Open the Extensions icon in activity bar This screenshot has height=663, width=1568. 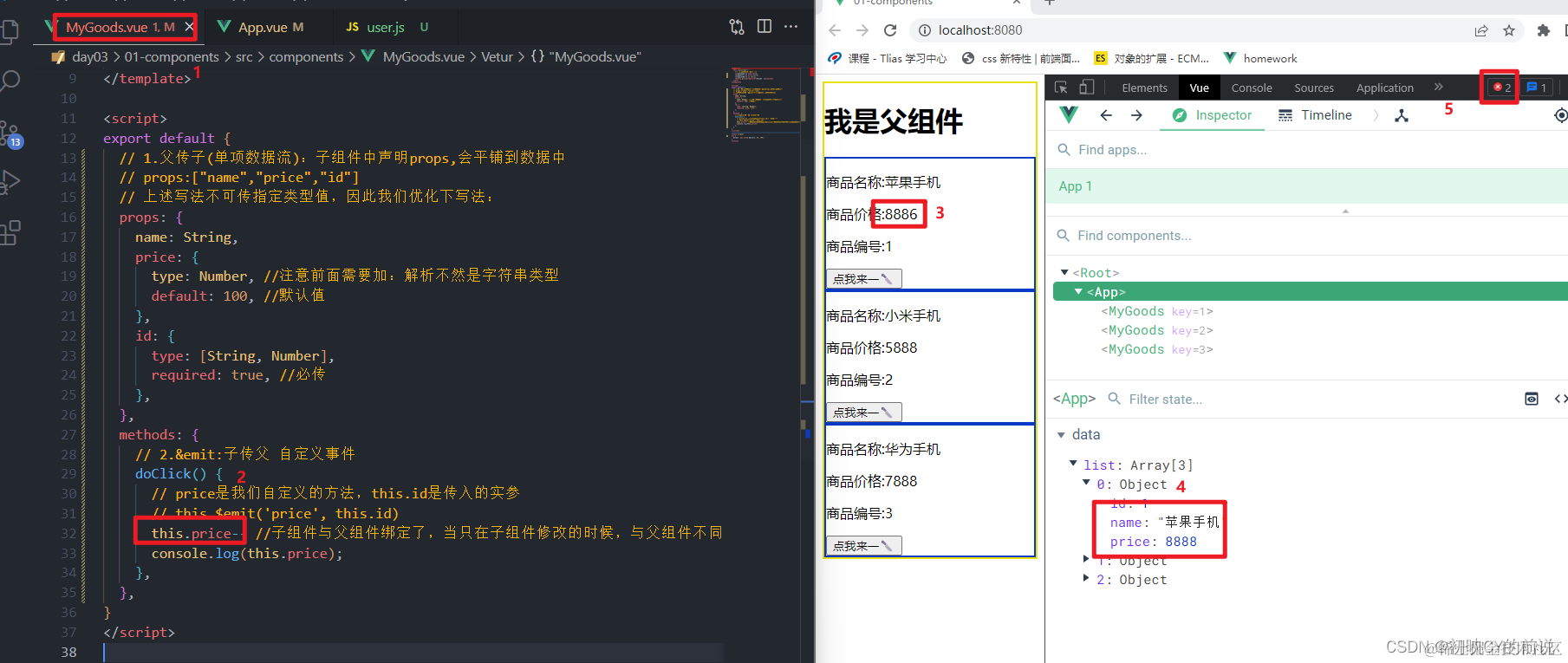[10, 232]
